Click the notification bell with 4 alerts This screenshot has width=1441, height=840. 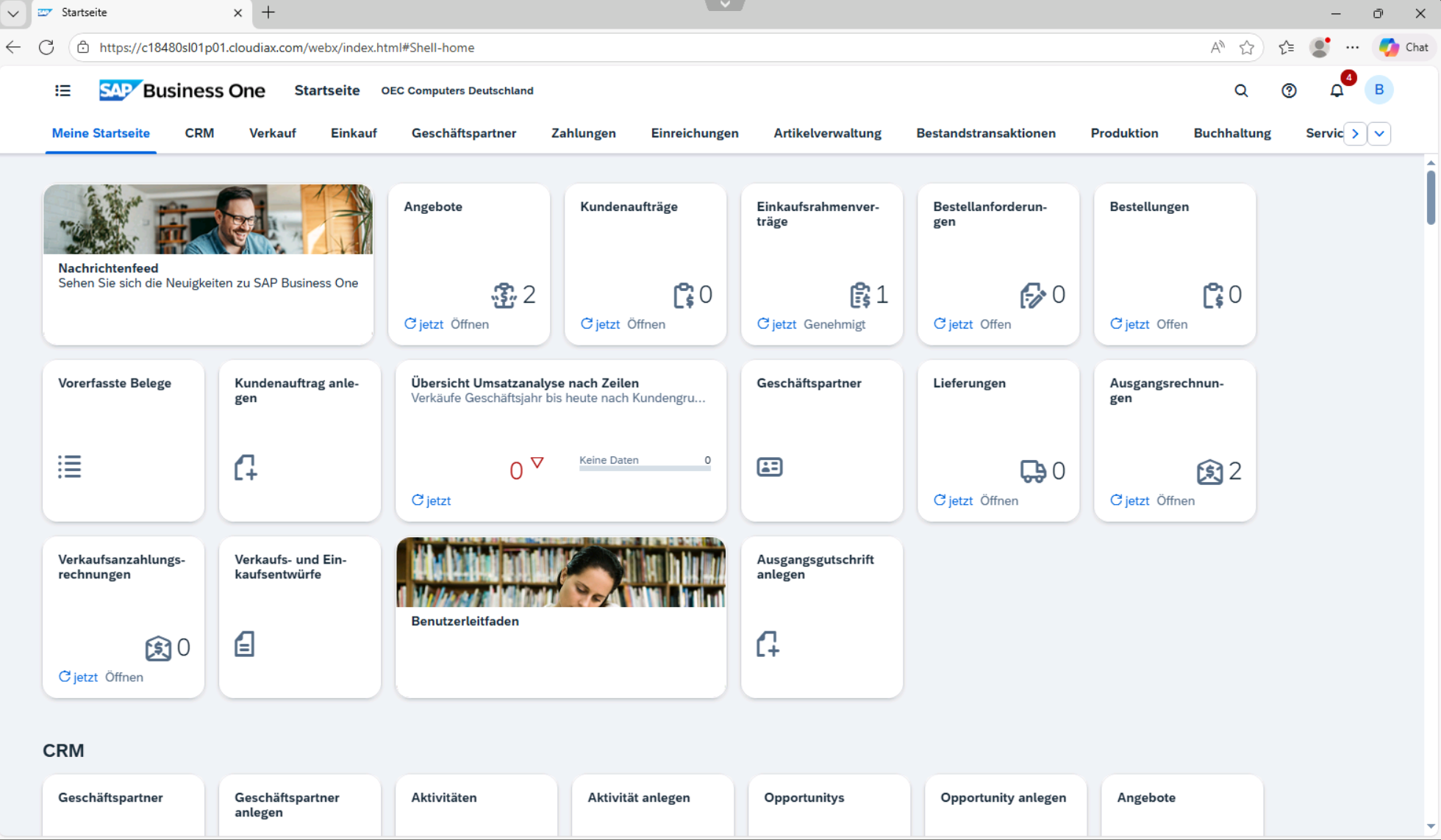click(x=1337, y=90)
